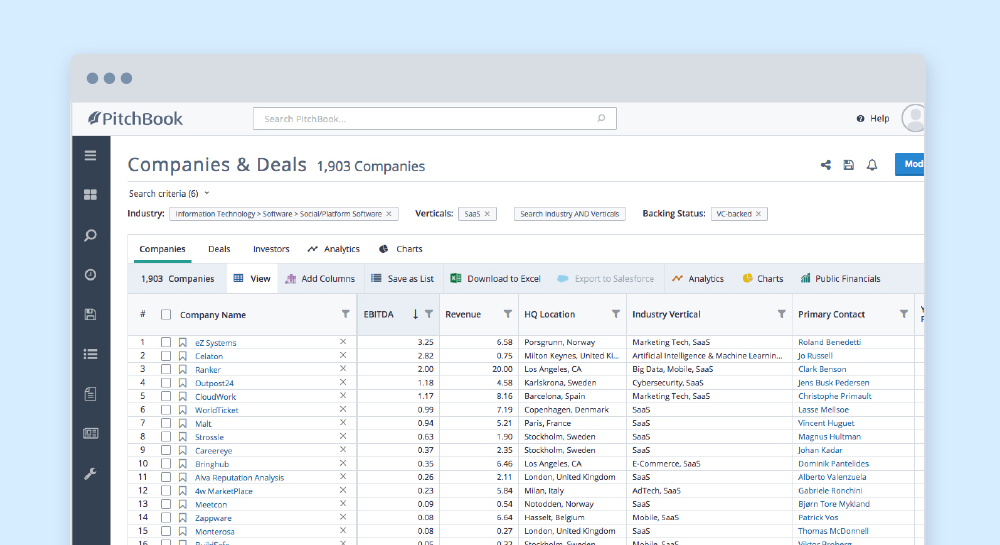1000x545 pixels.
Task: Check the Celaton row checkbox
Action: click(166, 356)
